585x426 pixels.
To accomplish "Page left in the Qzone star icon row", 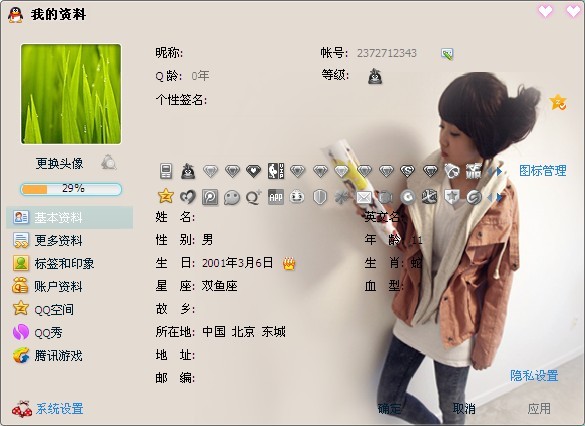I will (490, 197).
